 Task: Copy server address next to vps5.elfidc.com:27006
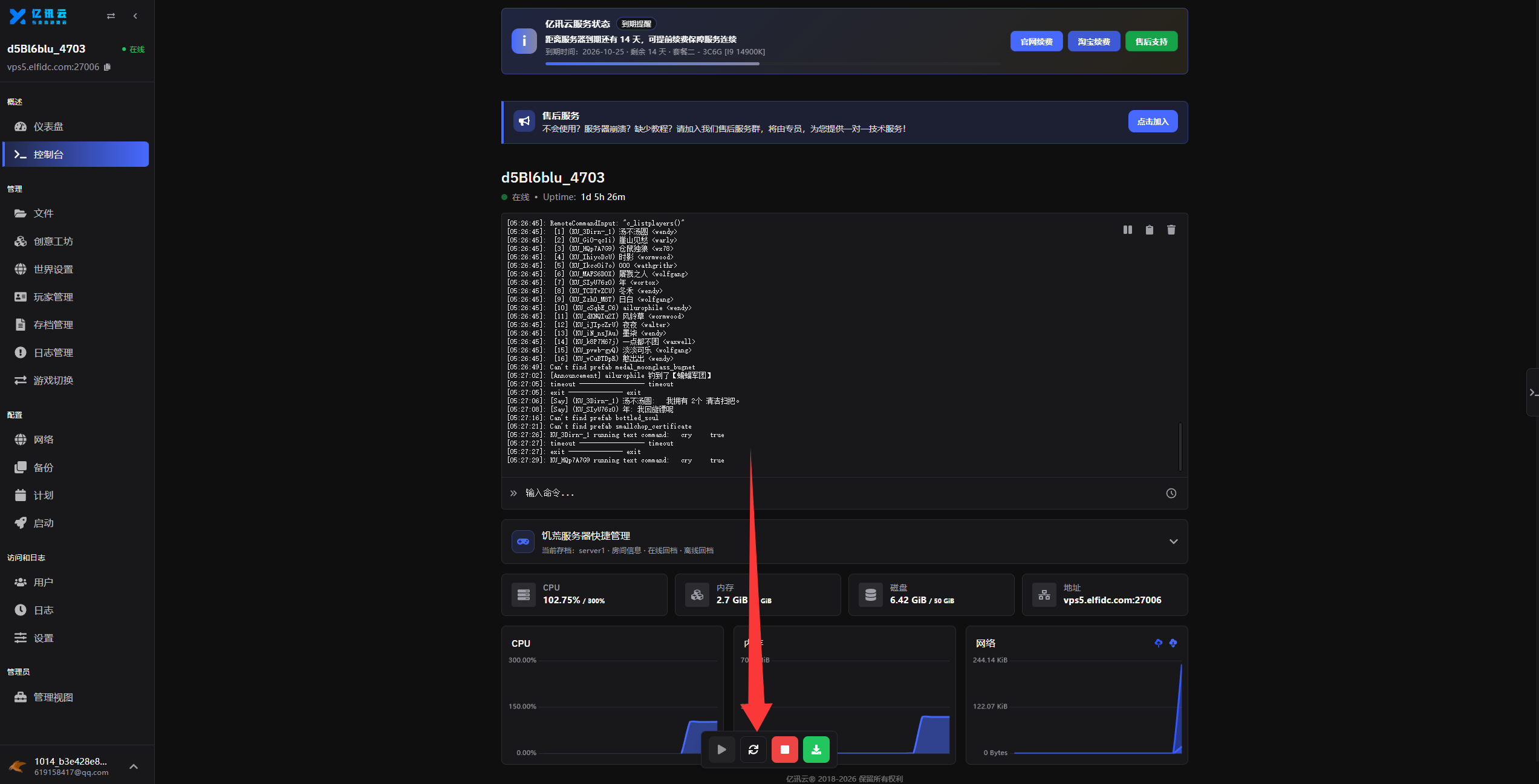pyautogui.click(x=107, y=67)
